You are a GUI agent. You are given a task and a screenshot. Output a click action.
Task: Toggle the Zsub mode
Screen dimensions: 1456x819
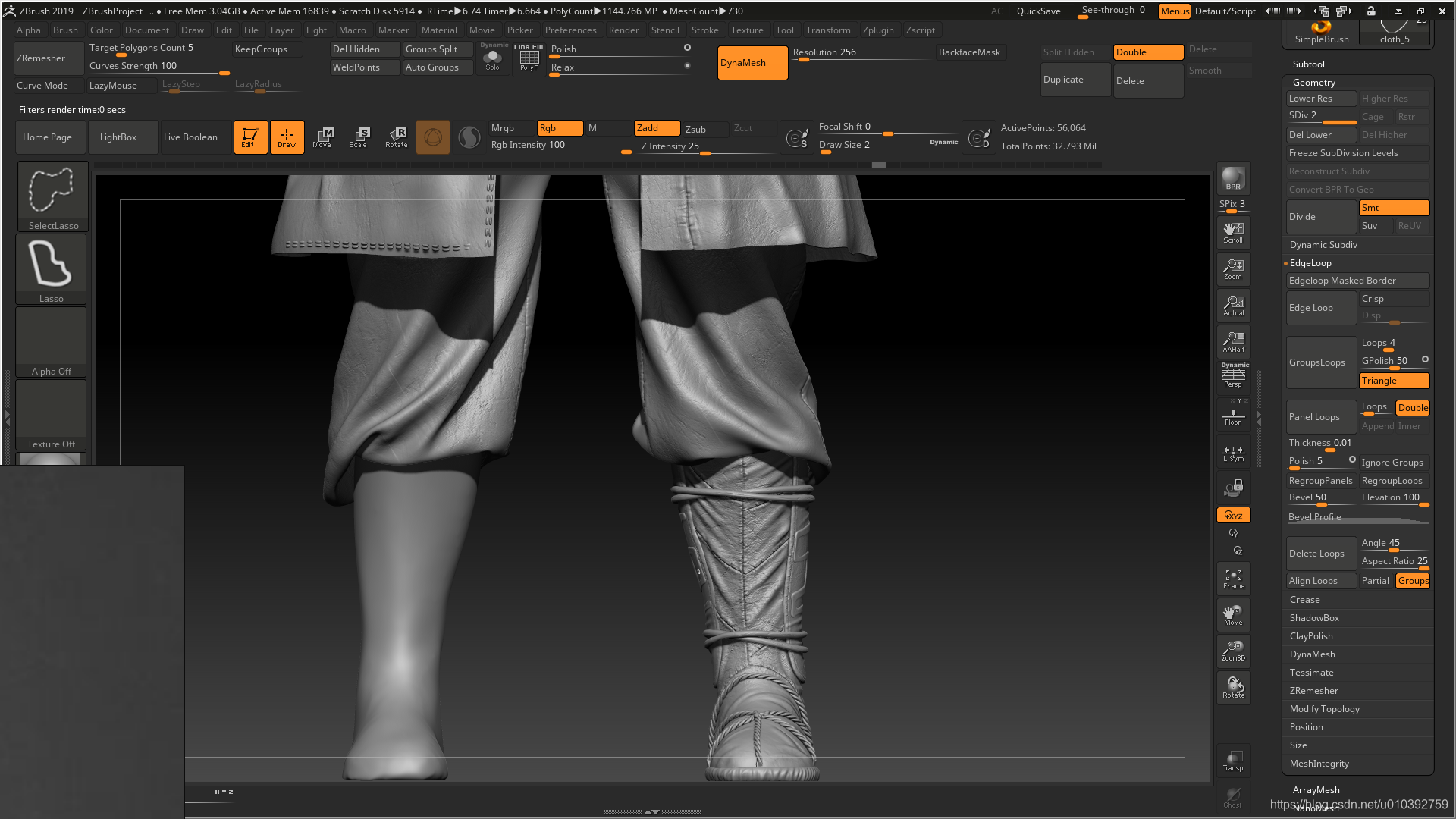(x=705, y=129)
